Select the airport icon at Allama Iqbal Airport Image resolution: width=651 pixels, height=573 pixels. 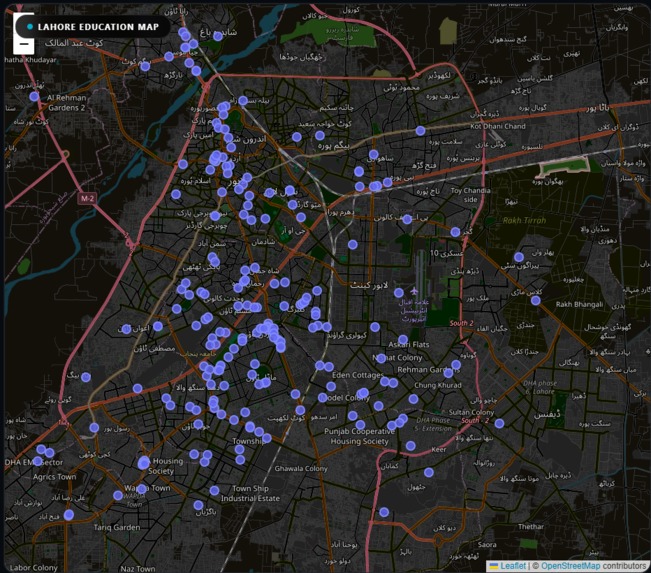click(414, 290)
